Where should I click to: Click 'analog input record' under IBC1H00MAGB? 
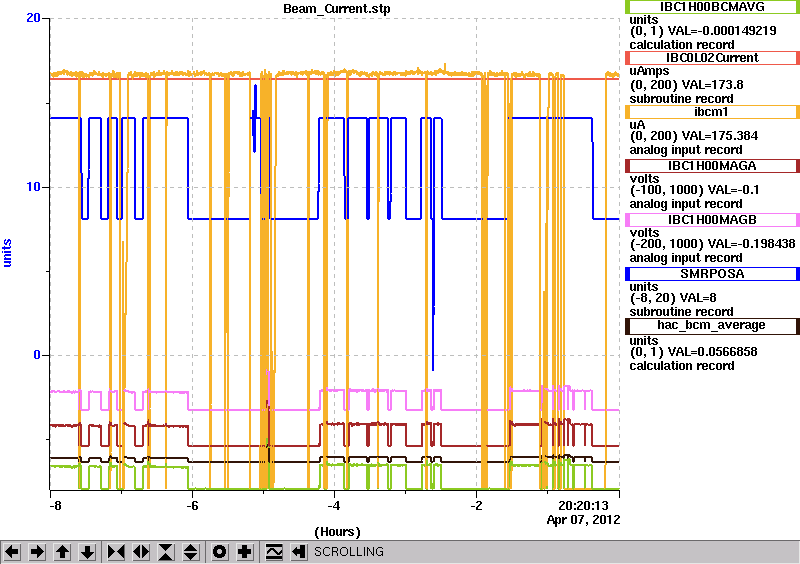coord(686,258)
